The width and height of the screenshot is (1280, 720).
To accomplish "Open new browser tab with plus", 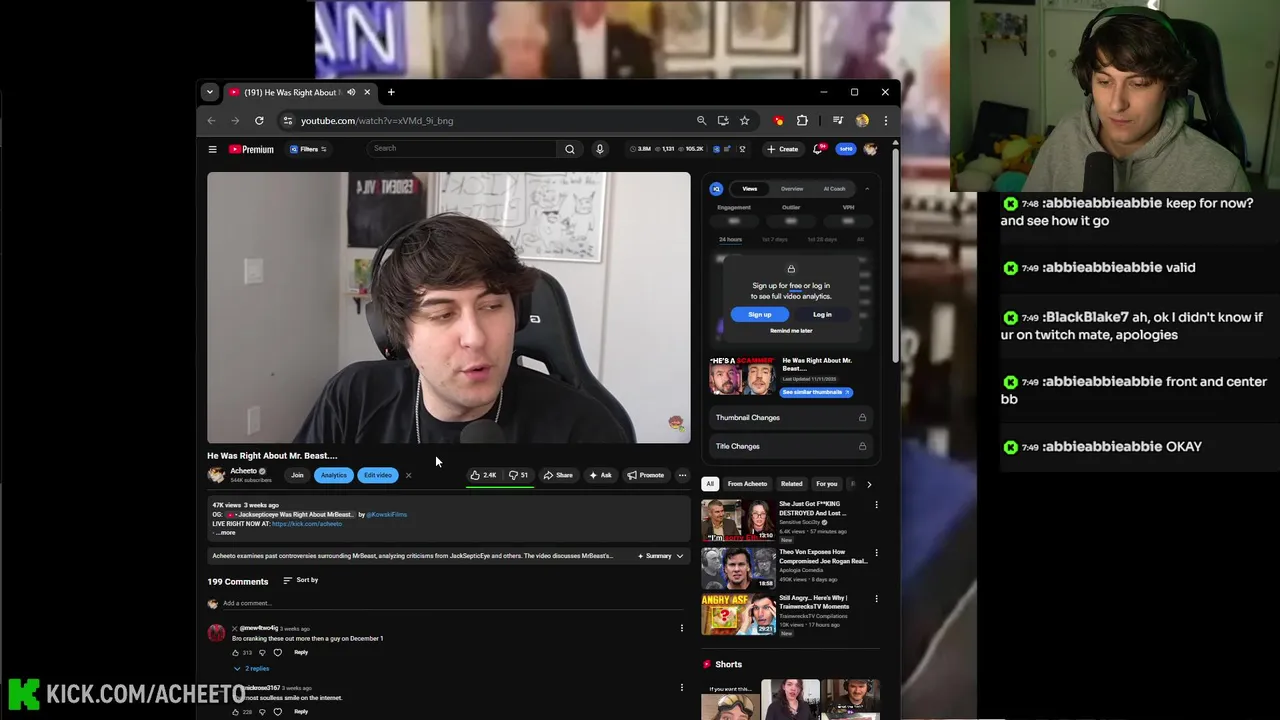I will pos(391,92).
